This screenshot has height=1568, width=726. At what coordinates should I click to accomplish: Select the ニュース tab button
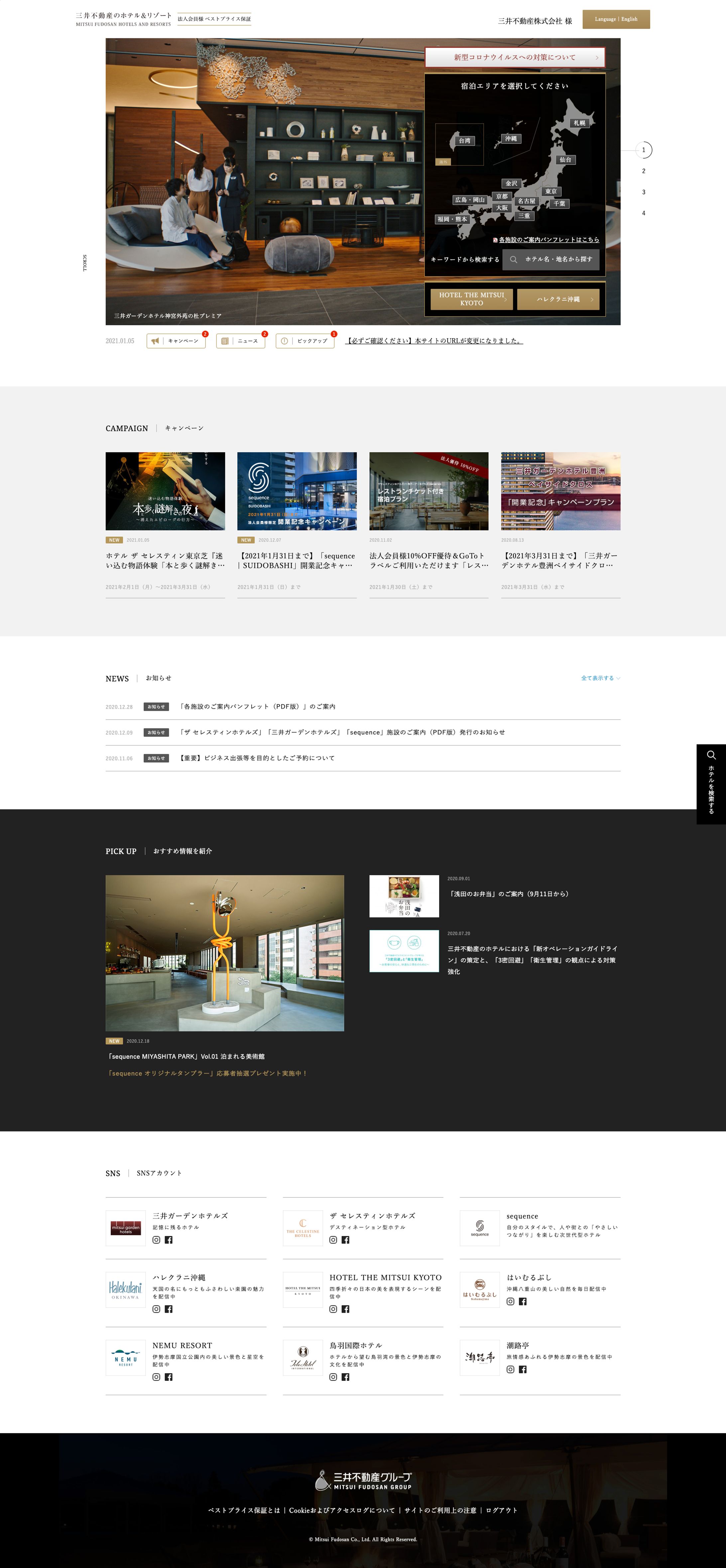pyautogui.click(x=241, y=341)
